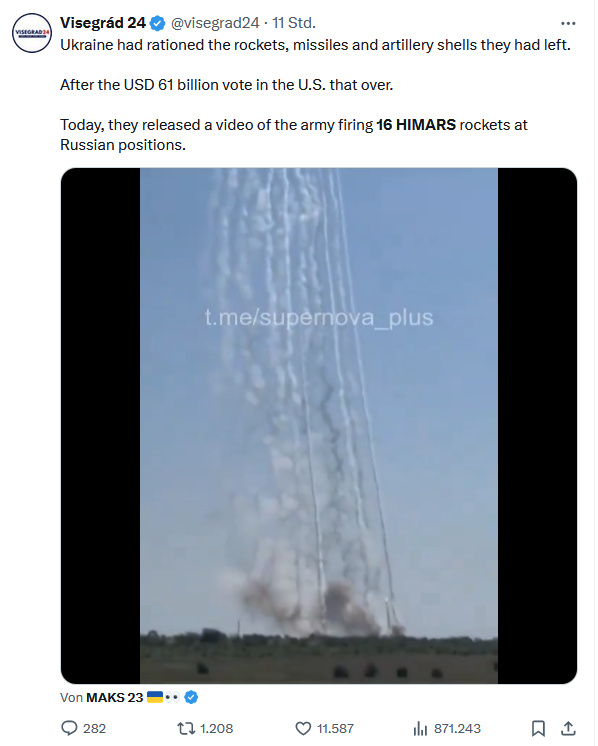Image resolution: width=598 pixels, height=746 pixels.
Task: Bookmark this tweet
Action: pyautogui.click(x=538, y=728)
